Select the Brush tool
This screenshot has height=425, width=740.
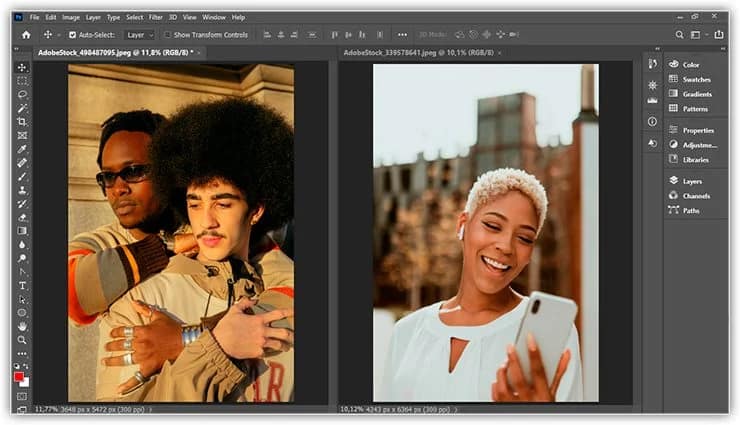coord(22,176)
